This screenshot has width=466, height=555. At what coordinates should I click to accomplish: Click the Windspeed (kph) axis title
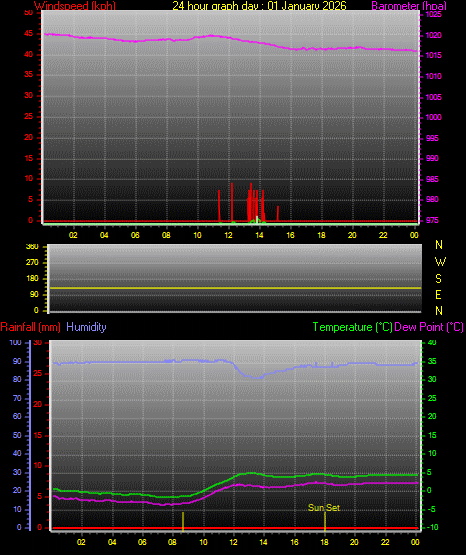click(x=75, y=6)
